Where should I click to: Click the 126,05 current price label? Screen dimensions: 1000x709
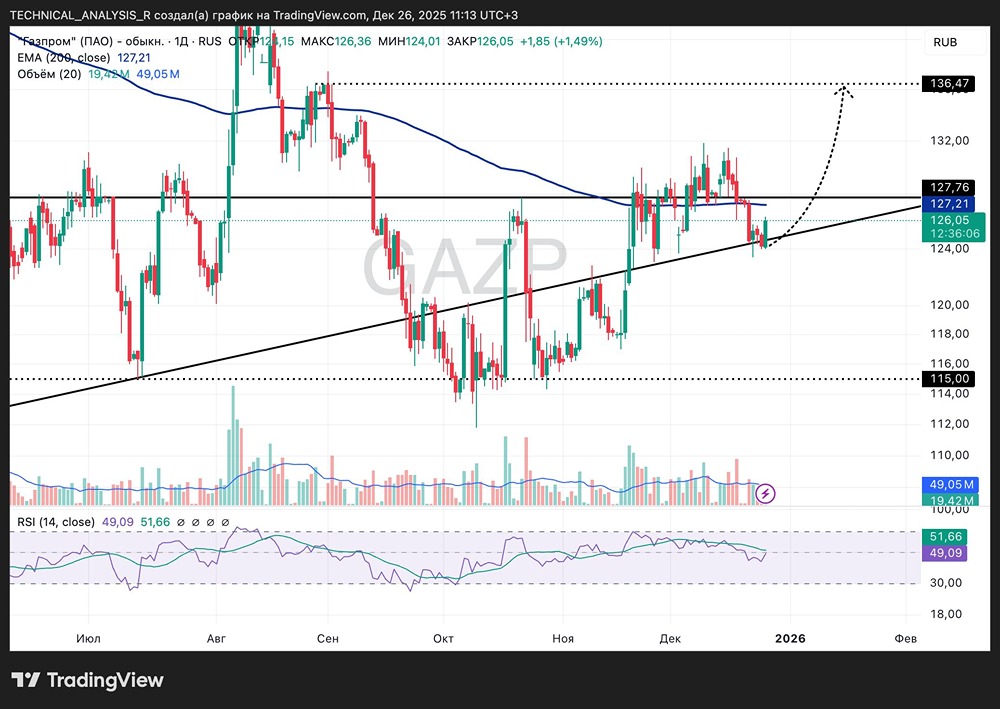click(950, 220)
